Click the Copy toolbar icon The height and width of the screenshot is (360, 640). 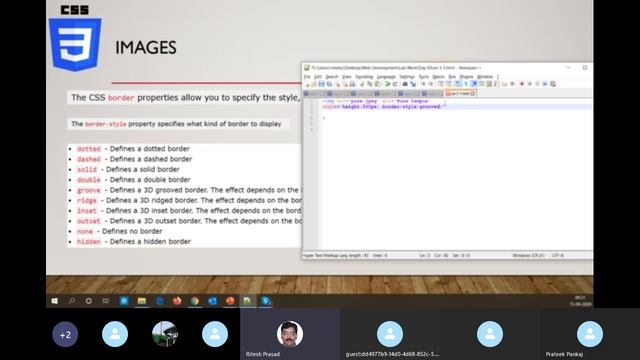pyautogui.click(x=370, y=84)
